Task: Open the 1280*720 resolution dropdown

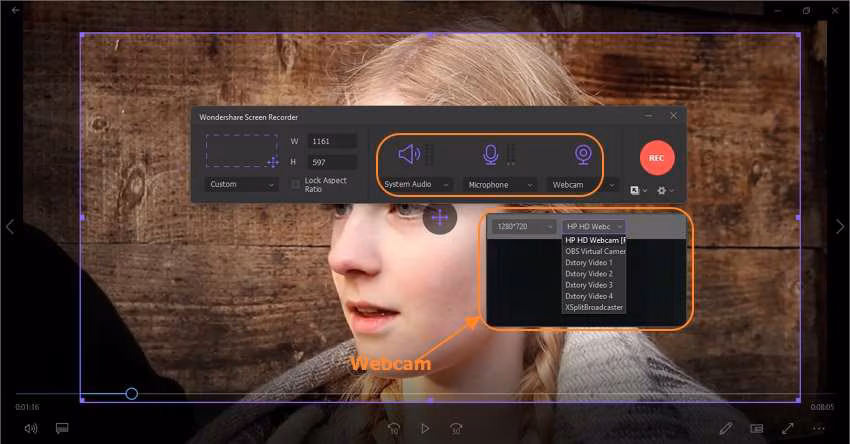Action: tap(524, 227)
